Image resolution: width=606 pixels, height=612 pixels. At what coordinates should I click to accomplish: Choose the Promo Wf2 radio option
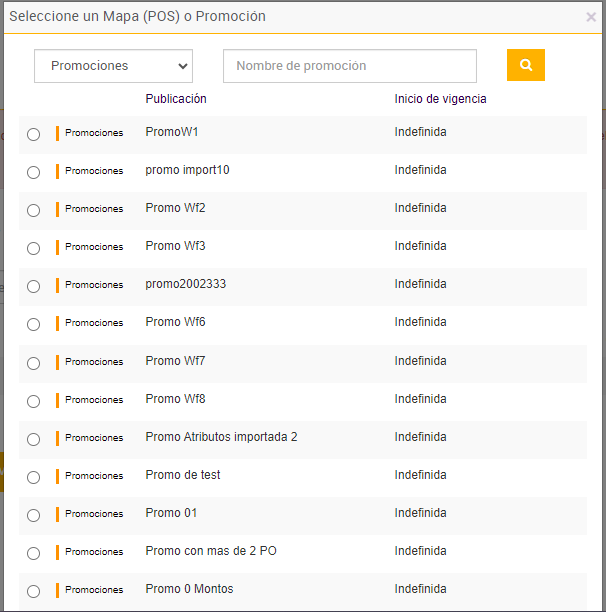coord(34,210)
